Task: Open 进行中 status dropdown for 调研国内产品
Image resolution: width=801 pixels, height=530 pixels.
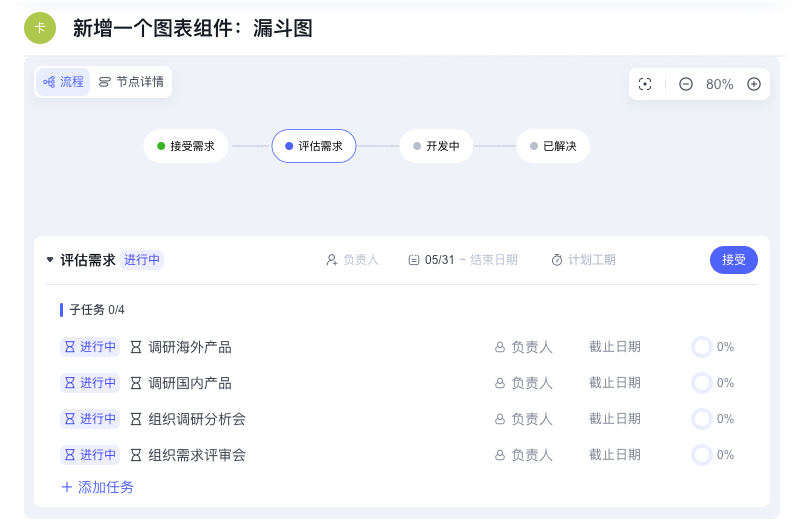Action: click(90, 383)
